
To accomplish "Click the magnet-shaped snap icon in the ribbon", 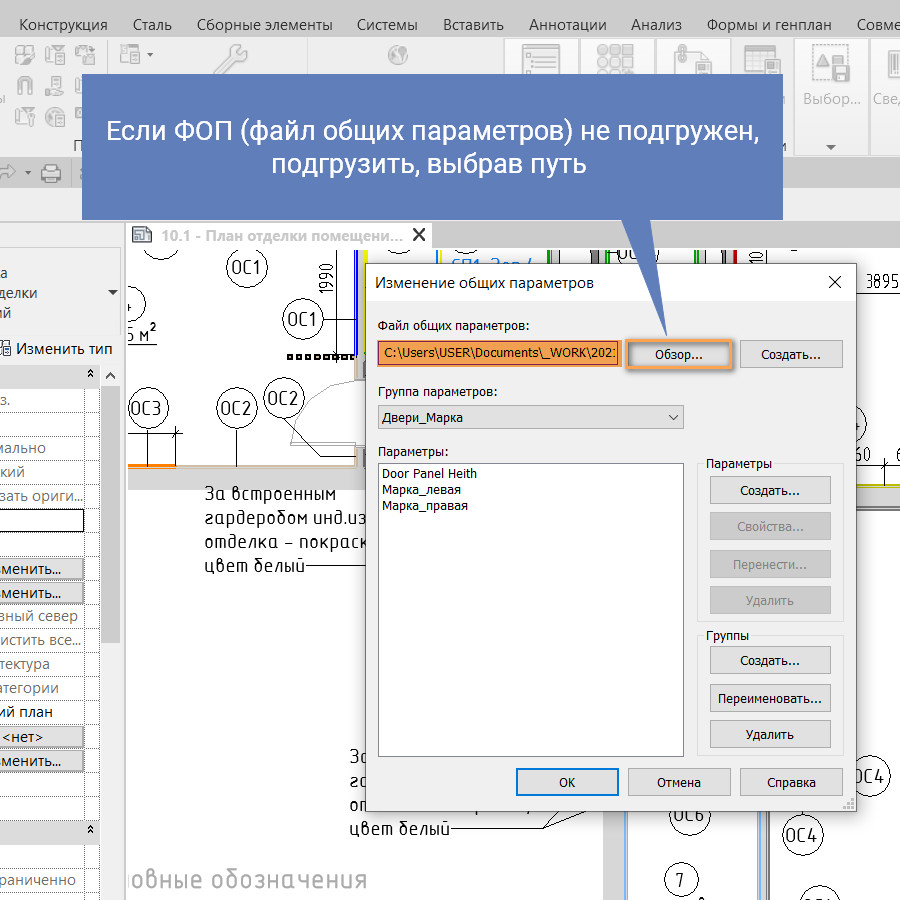I will point(24,83).
